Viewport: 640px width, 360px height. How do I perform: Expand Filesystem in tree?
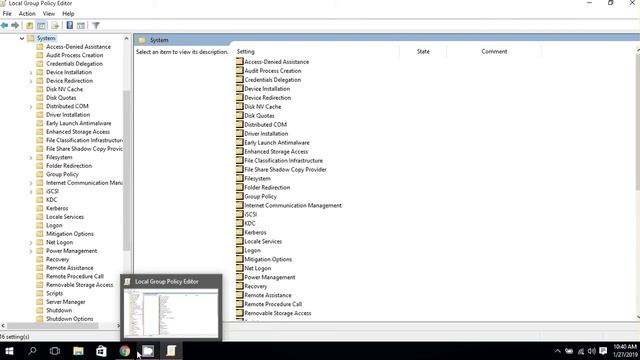point(31,158)
